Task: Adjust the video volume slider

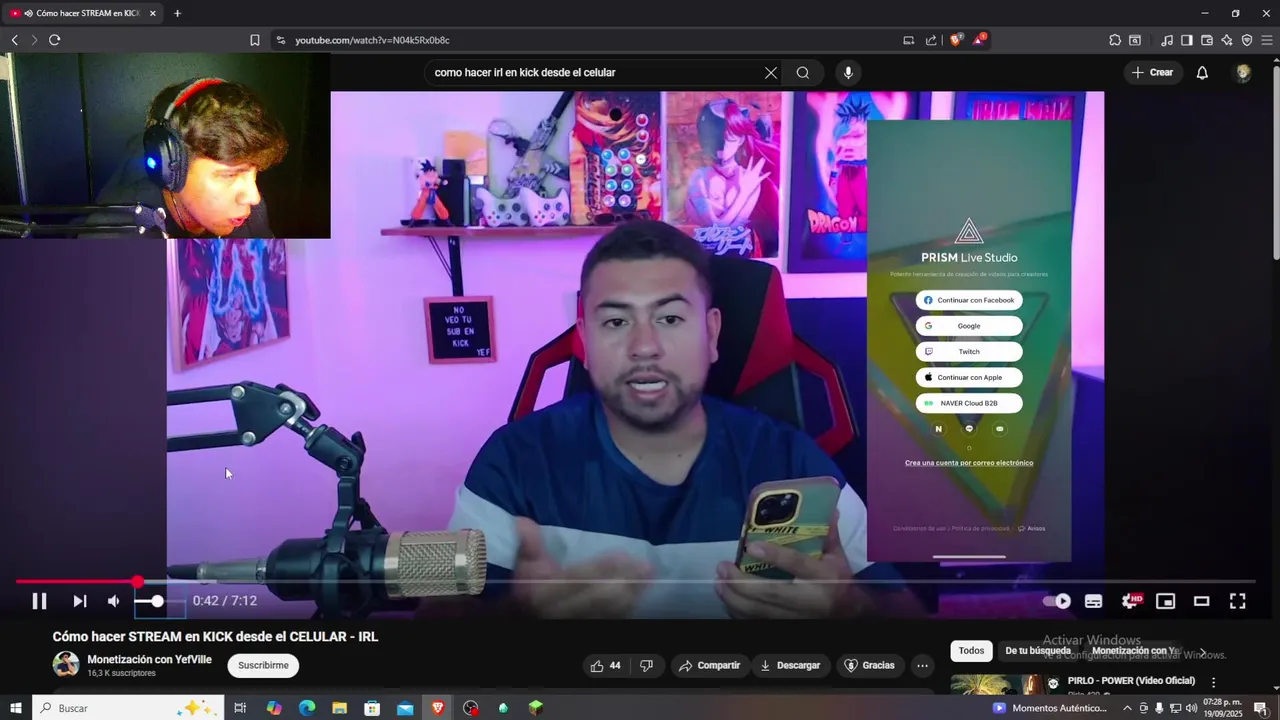Action: 159,601
